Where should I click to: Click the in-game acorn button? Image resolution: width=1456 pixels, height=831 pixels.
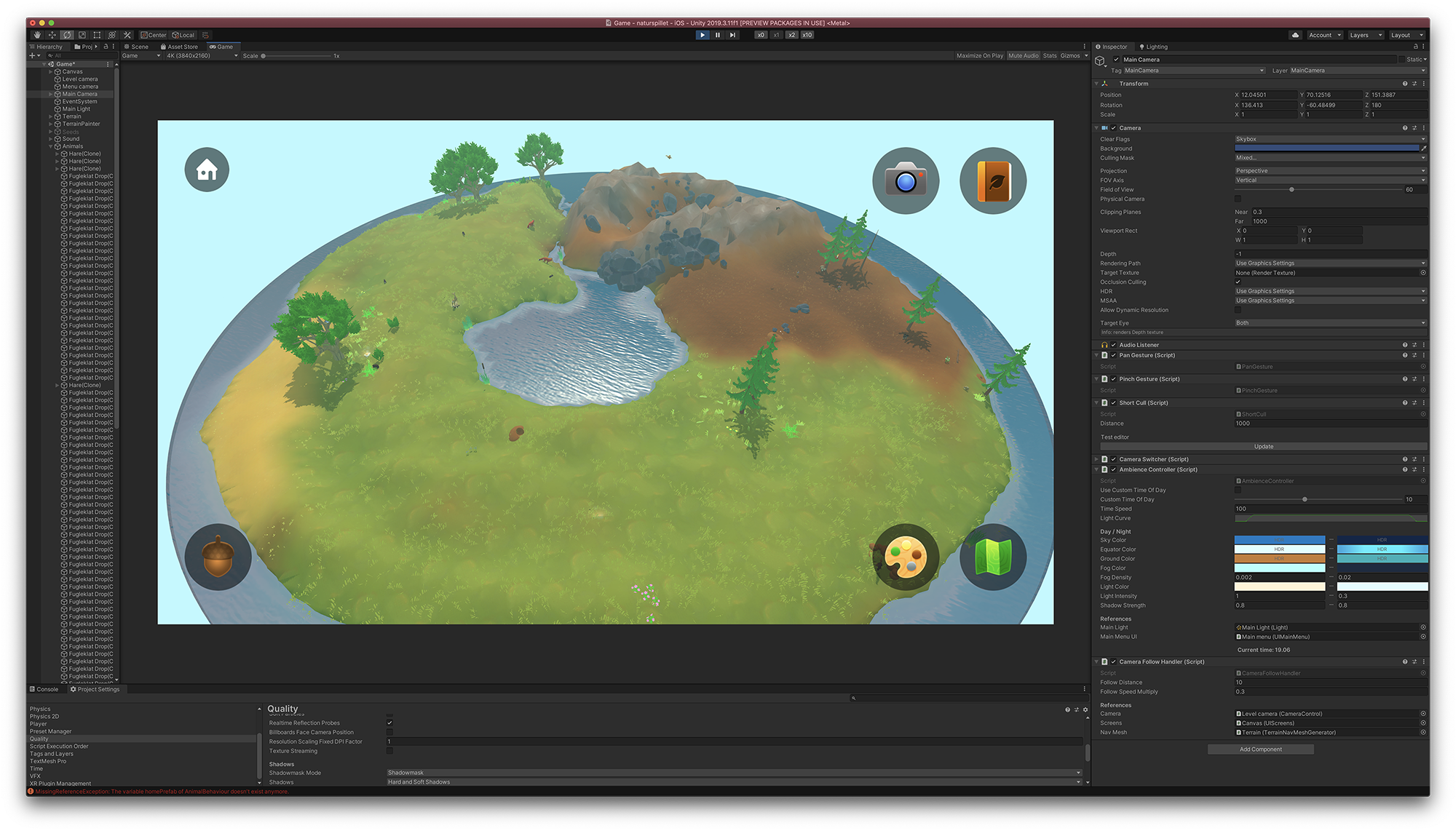coord(218,557)
